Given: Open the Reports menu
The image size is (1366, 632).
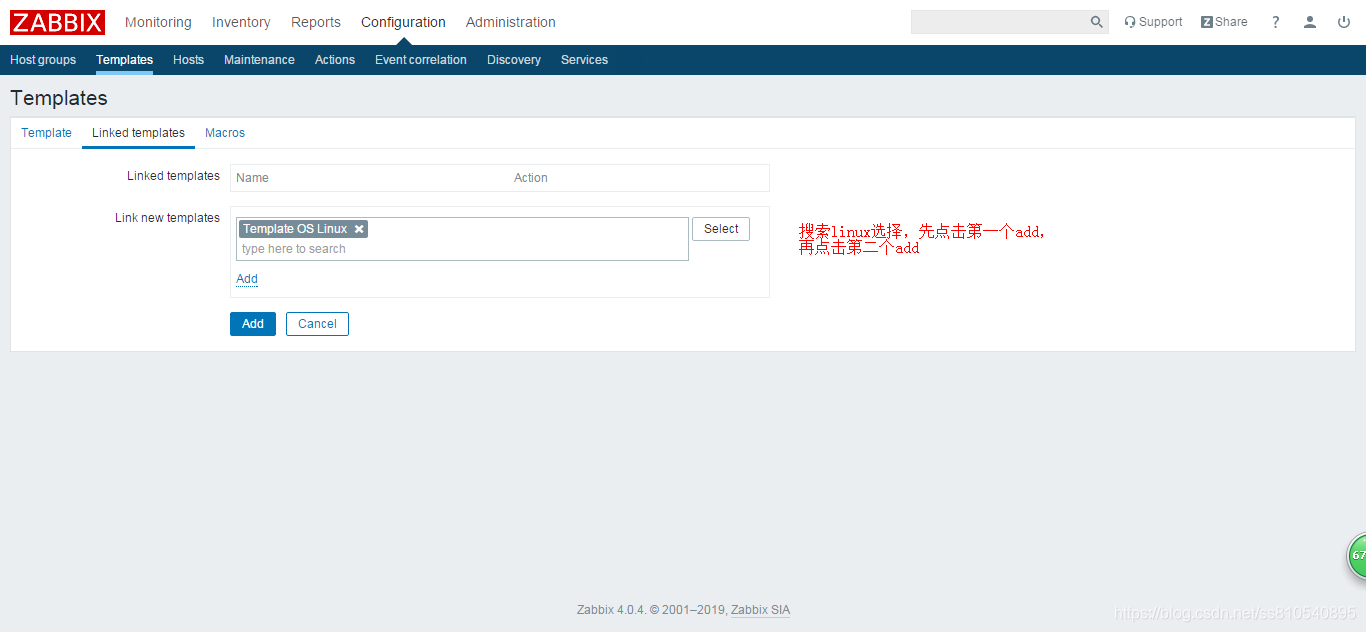Looking at the screenshot, I should 316,22.
